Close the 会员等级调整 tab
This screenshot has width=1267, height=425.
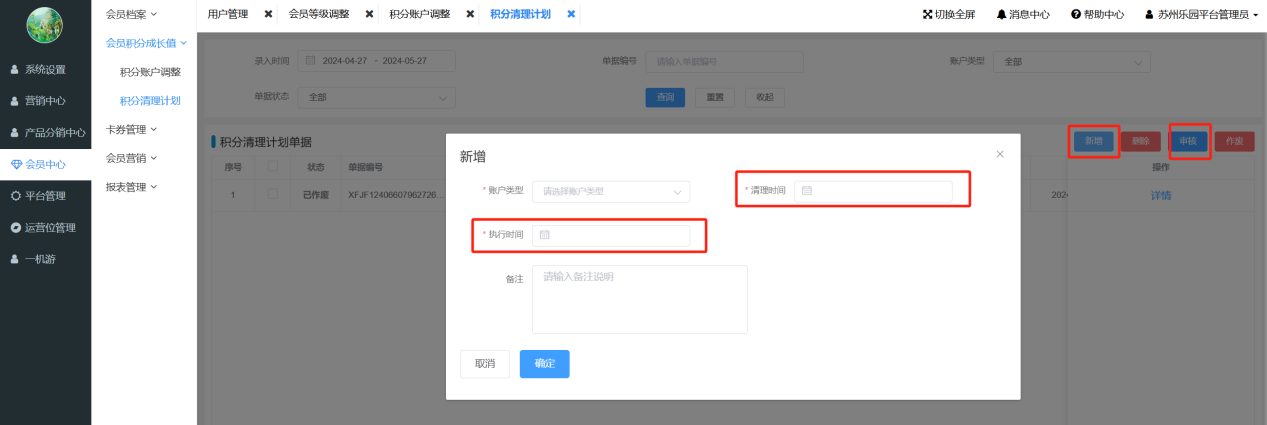pos(369,14)
